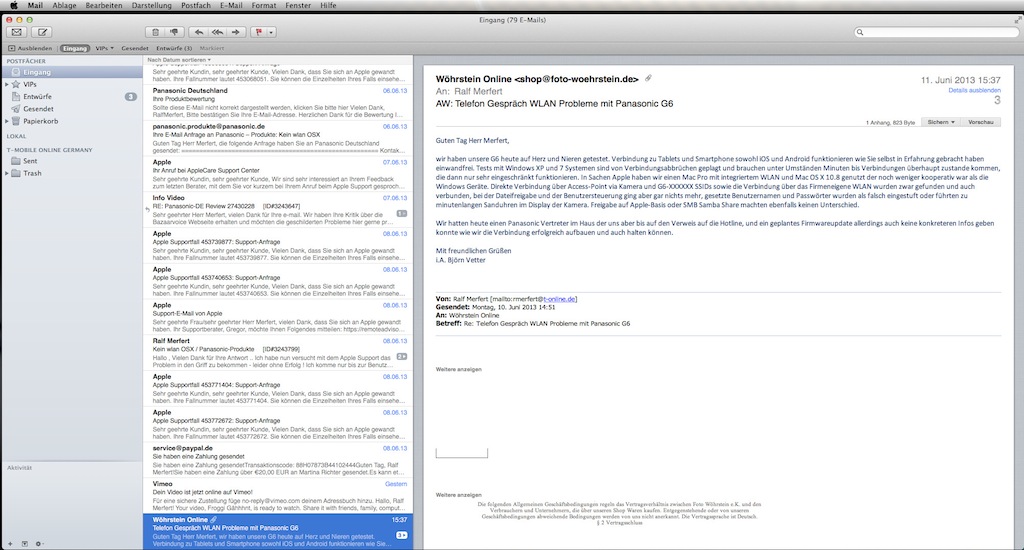Click the Get Mail envelope icon

[17, 32]
